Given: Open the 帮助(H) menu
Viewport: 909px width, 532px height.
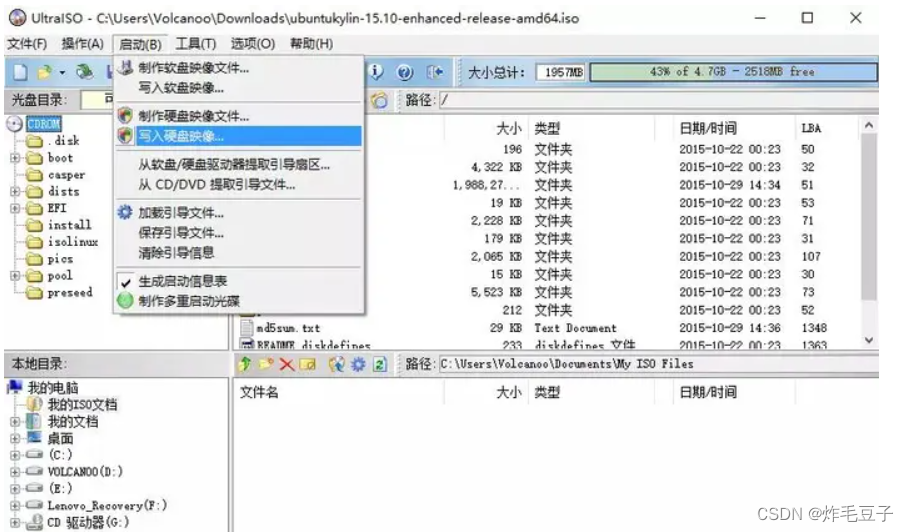Looking at the screenshot, I should pyautogui.click(x=311, y=44).
